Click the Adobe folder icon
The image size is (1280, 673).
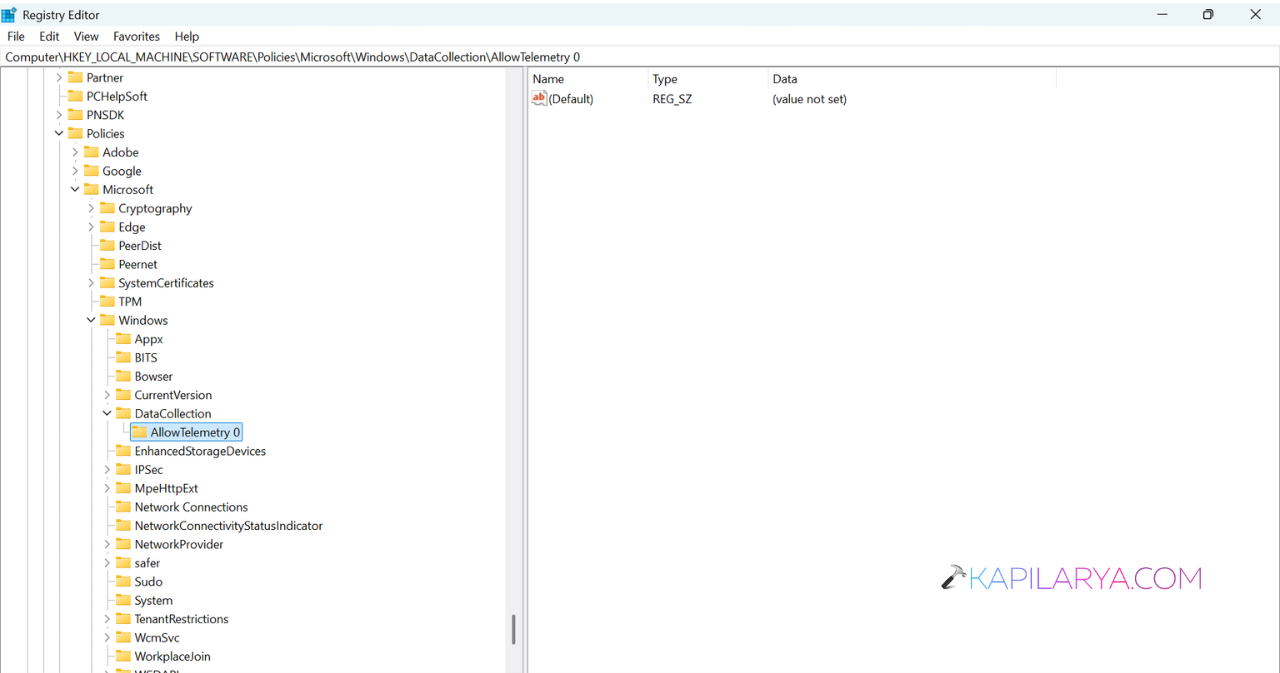coord(91,152)
